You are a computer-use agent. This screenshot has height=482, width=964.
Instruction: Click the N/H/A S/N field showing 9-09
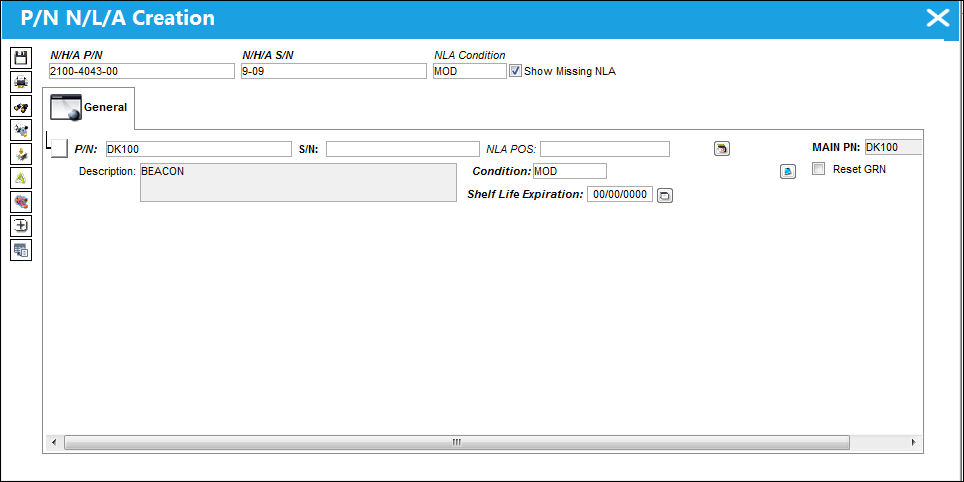click(x=334, y=71)
